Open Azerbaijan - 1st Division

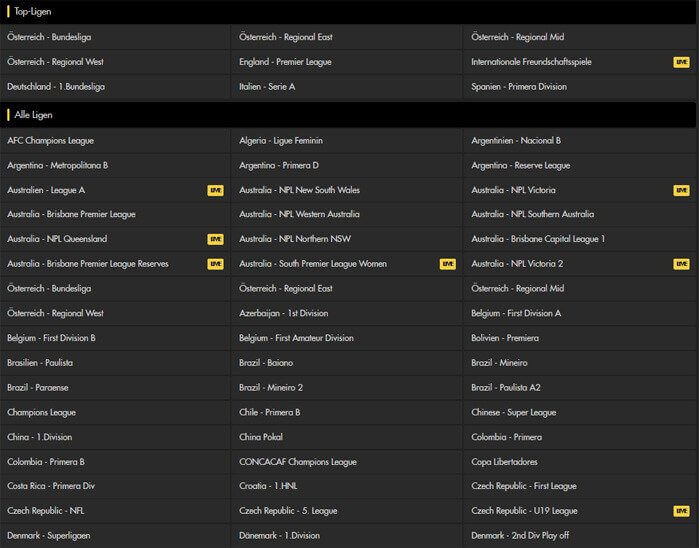point(346,313)
